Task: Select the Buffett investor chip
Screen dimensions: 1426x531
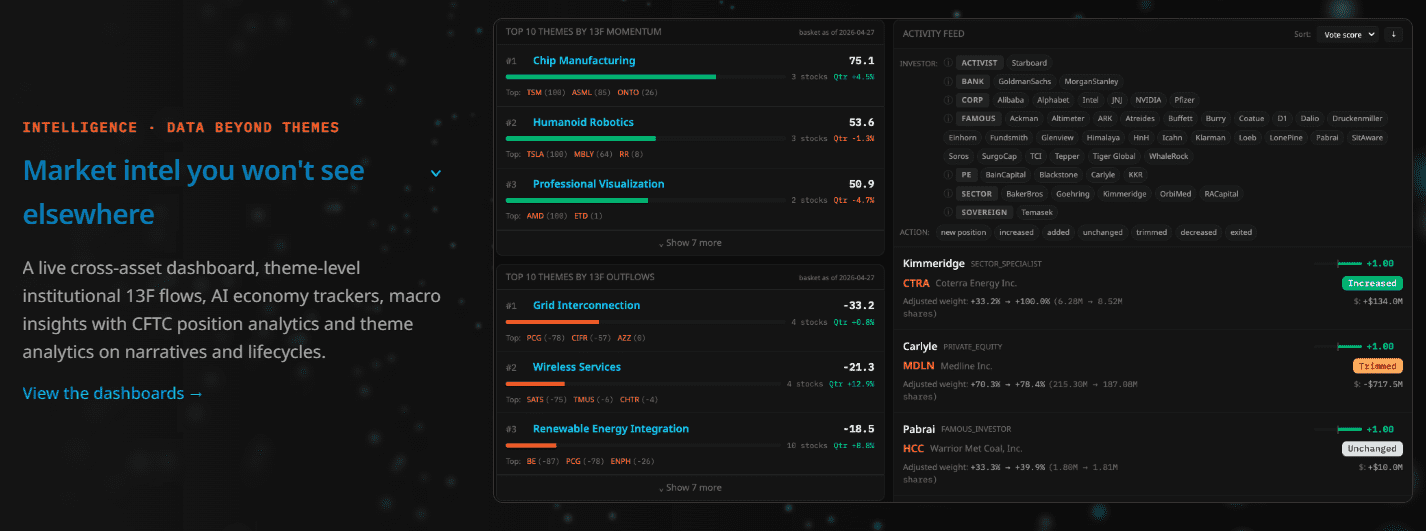Action: 1179,119
